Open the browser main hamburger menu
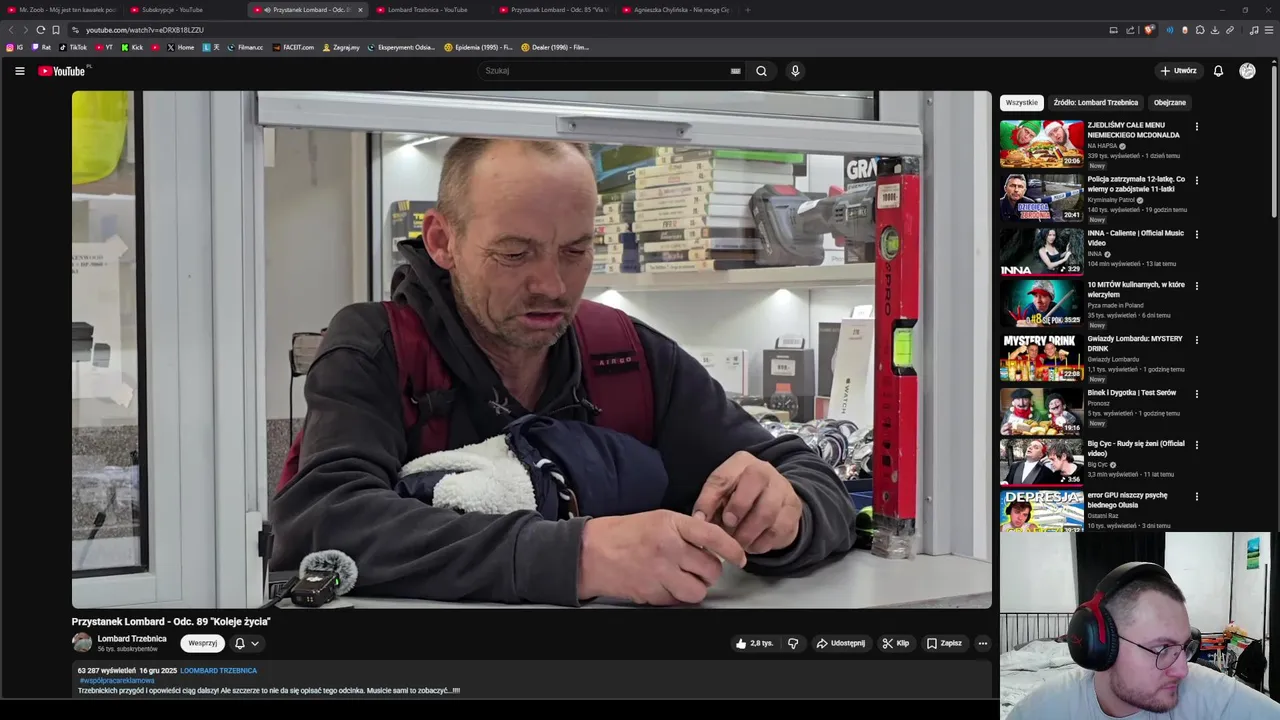This screenshot has height=720, width=1280. tap(1269, 30)
